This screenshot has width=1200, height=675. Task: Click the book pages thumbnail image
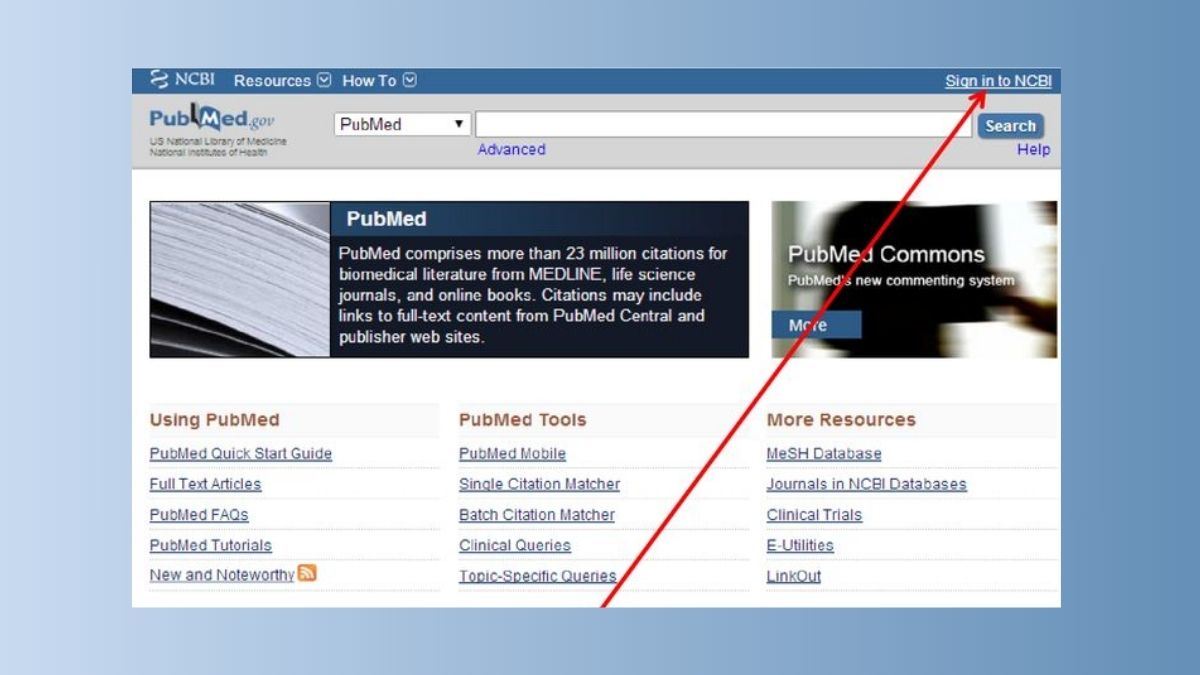click(x=240, y=279)
